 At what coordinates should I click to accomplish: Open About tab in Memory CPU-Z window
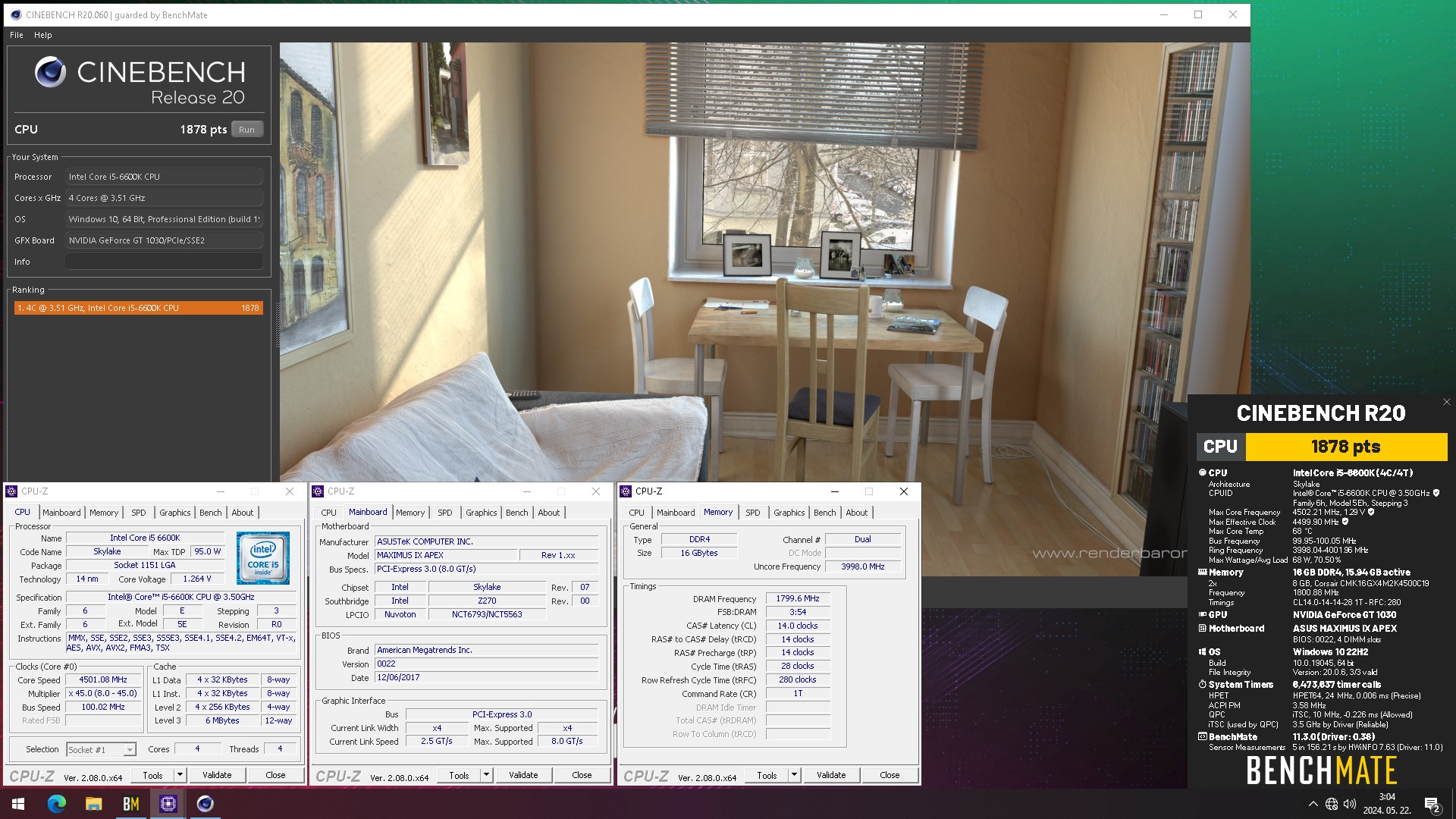tap(857, 513)
